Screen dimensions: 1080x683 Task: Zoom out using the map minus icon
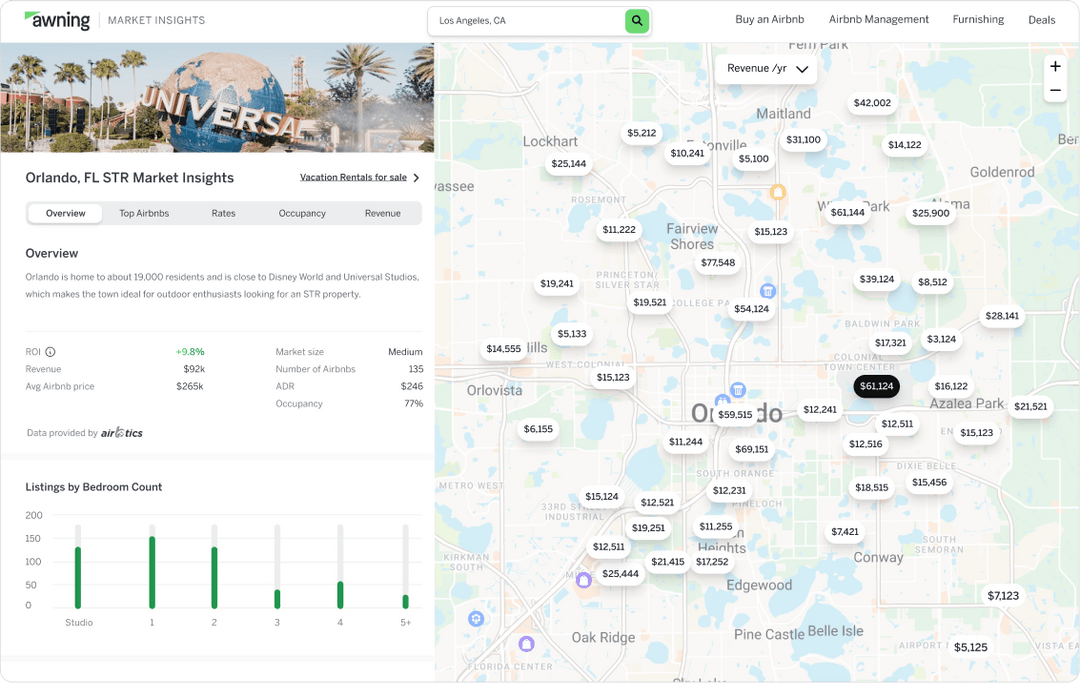[1055, 90]
